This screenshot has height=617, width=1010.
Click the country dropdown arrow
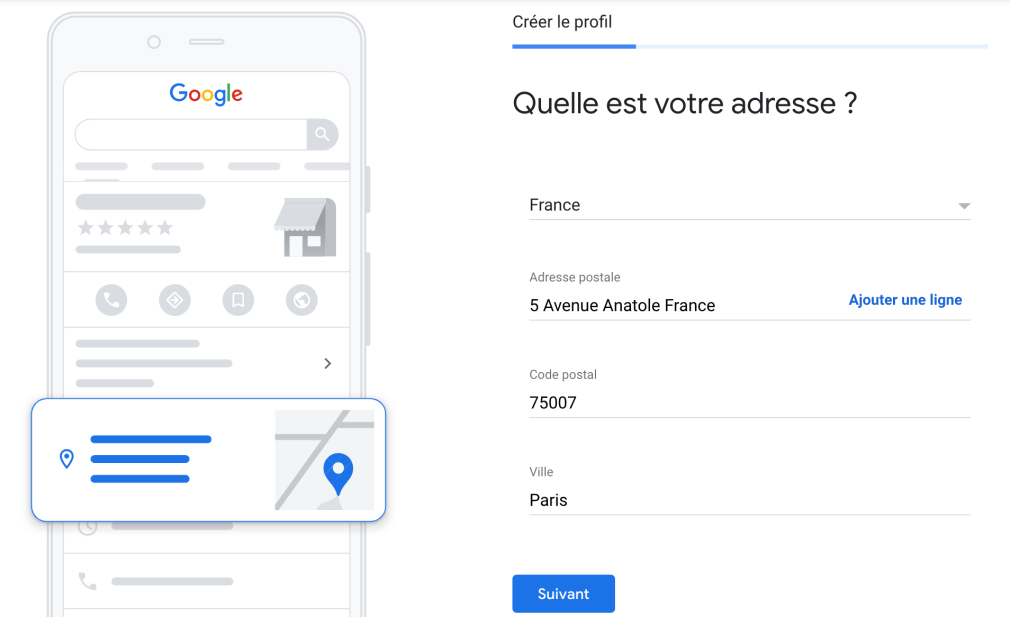[964, 206]
